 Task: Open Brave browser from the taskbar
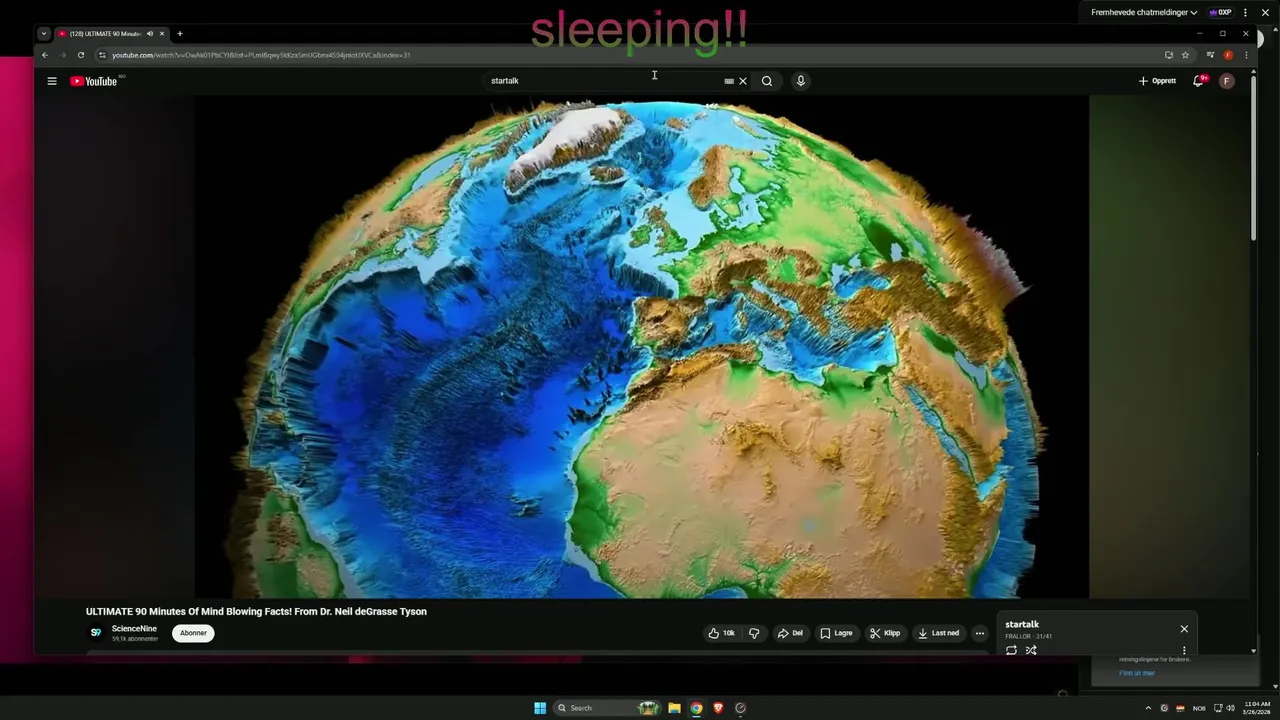click(718, 708)
